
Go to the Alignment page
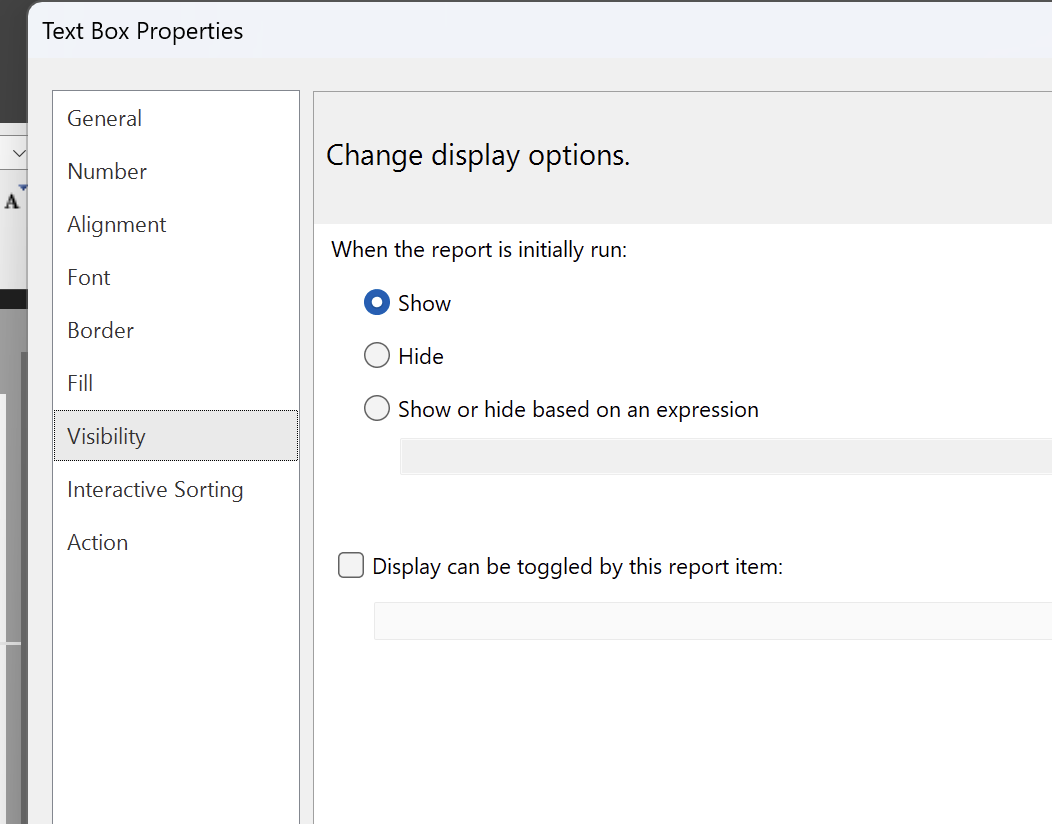point(117,224)
